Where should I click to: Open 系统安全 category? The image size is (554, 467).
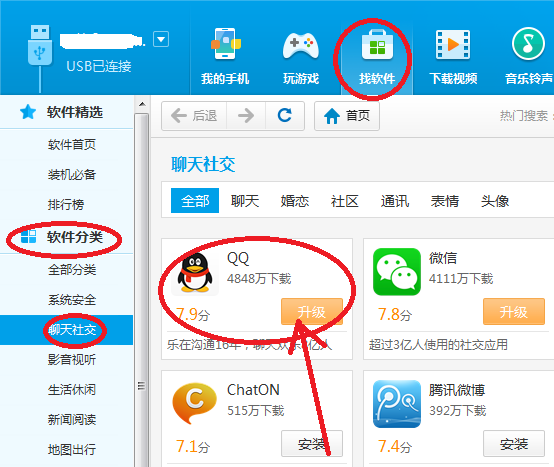[72, 300]
